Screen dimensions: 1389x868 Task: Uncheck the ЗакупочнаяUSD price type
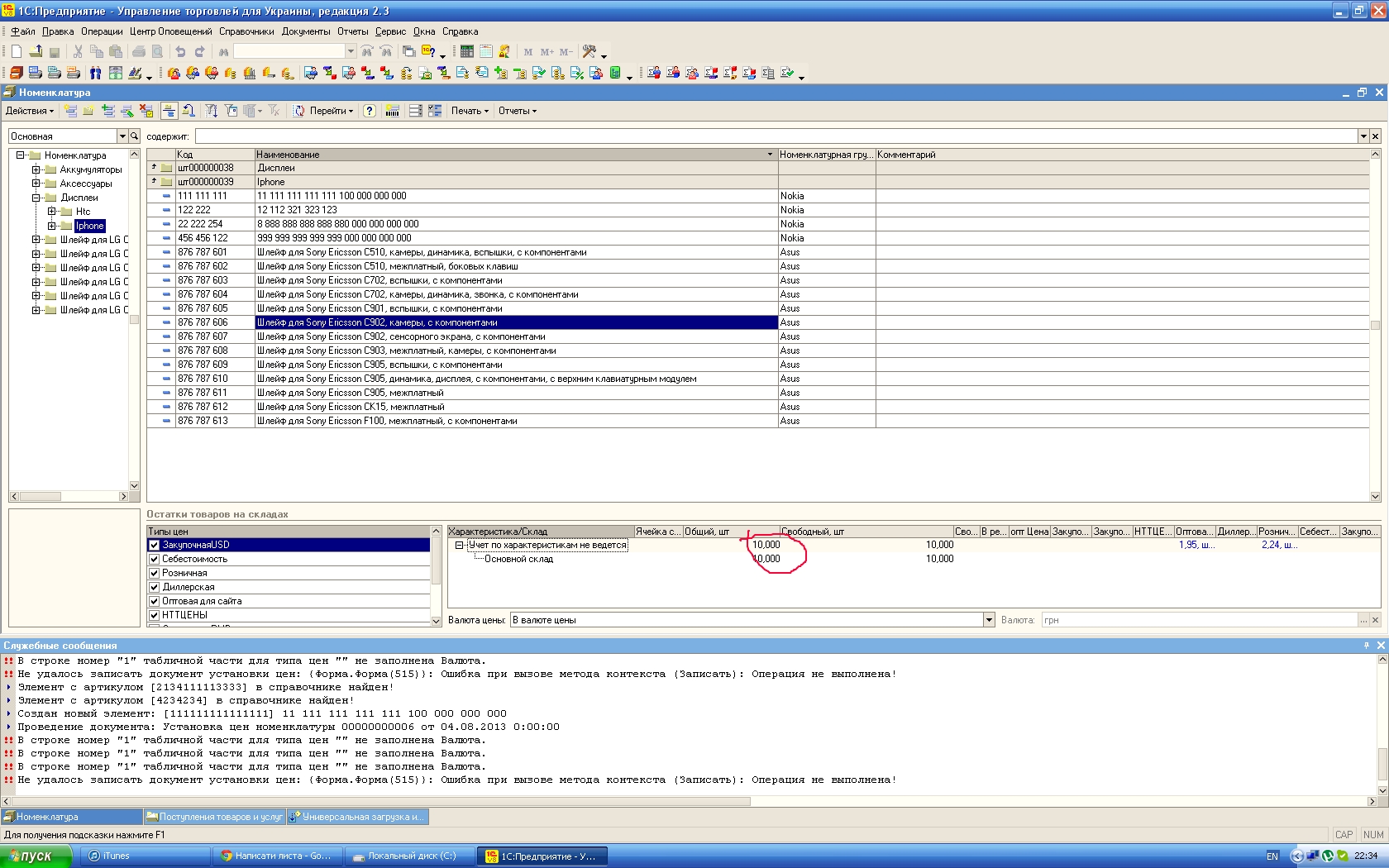click(x=154, y=545)
